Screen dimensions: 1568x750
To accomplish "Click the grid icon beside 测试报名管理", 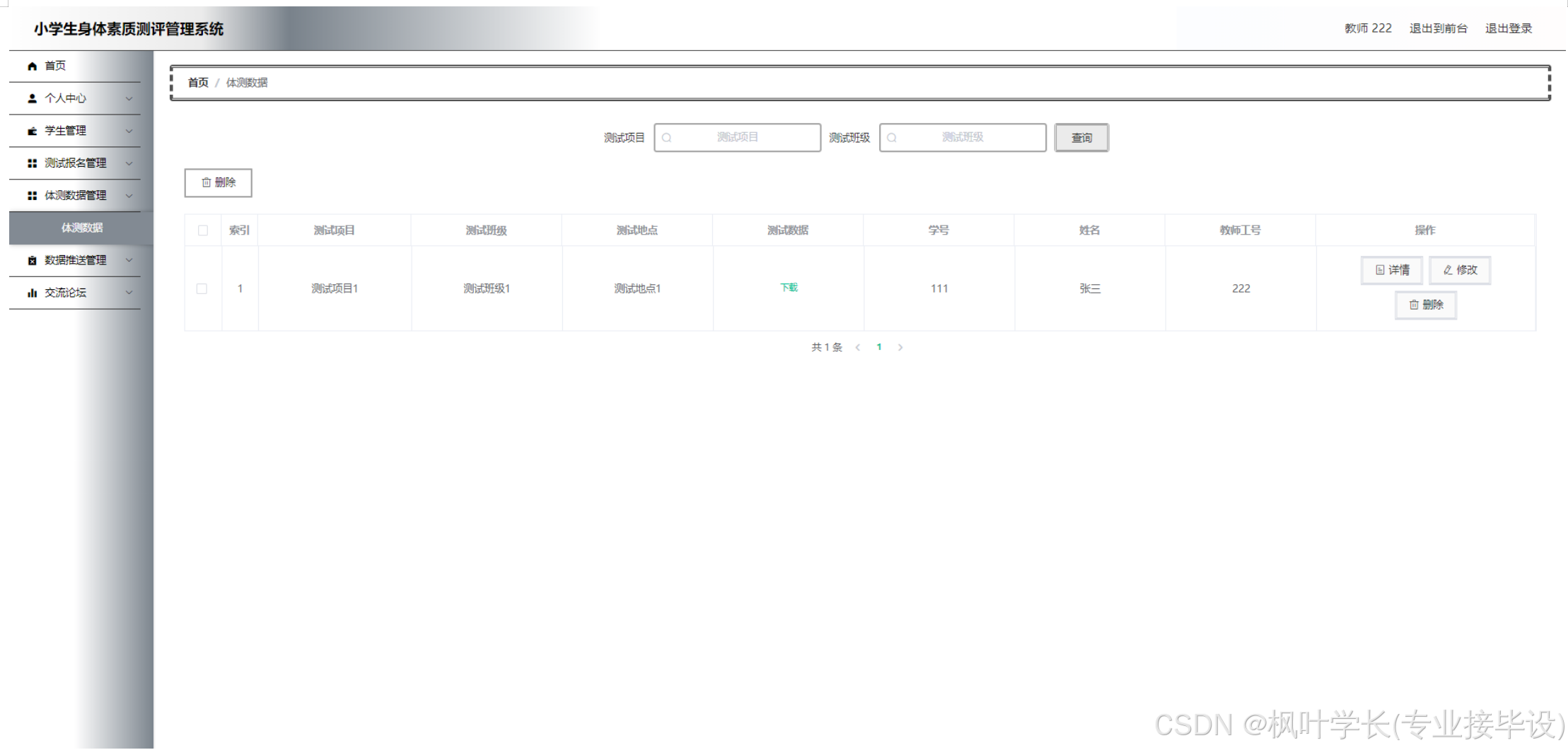I will 32,163.
